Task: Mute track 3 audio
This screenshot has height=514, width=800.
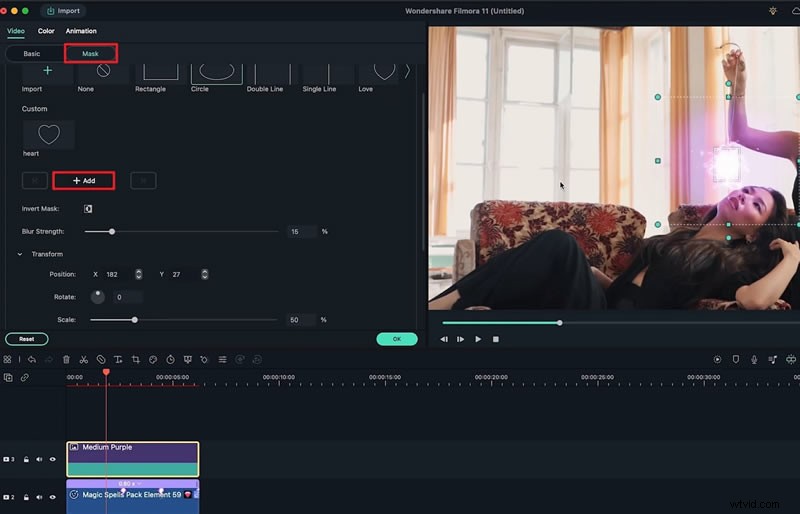Action: pyautogui.click(x=39, y=459)
